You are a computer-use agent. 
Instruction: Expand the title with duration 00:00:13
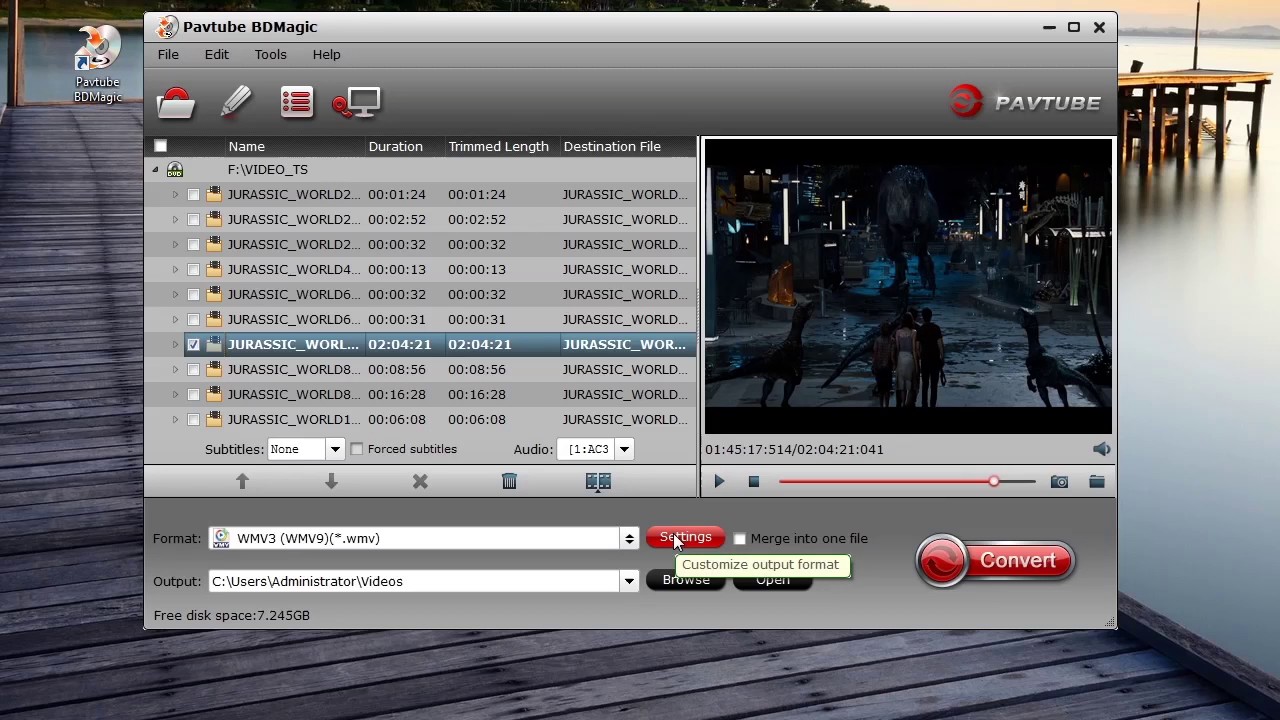pos(175,270)
